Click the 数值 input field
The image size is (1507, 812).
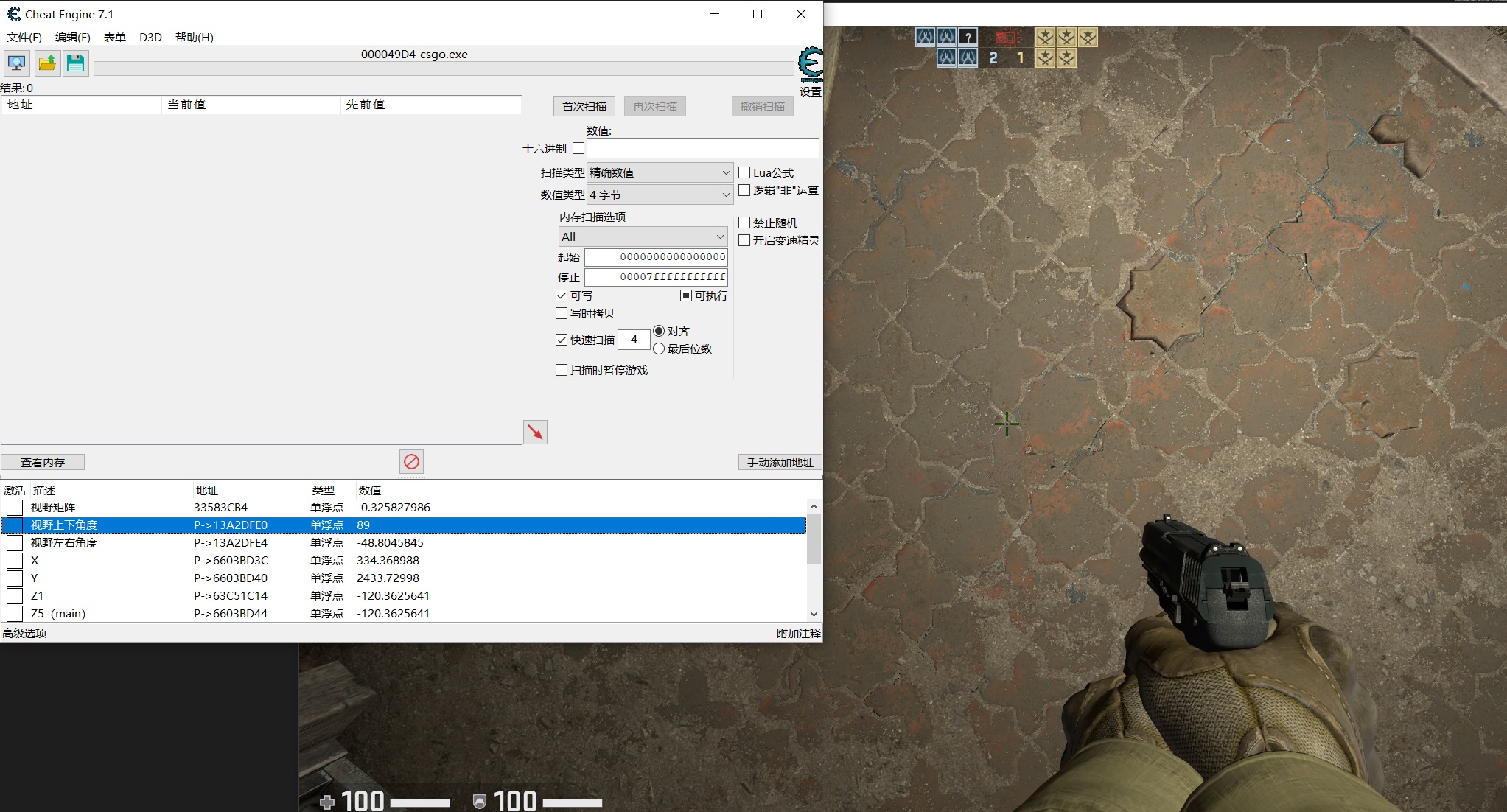702,148
